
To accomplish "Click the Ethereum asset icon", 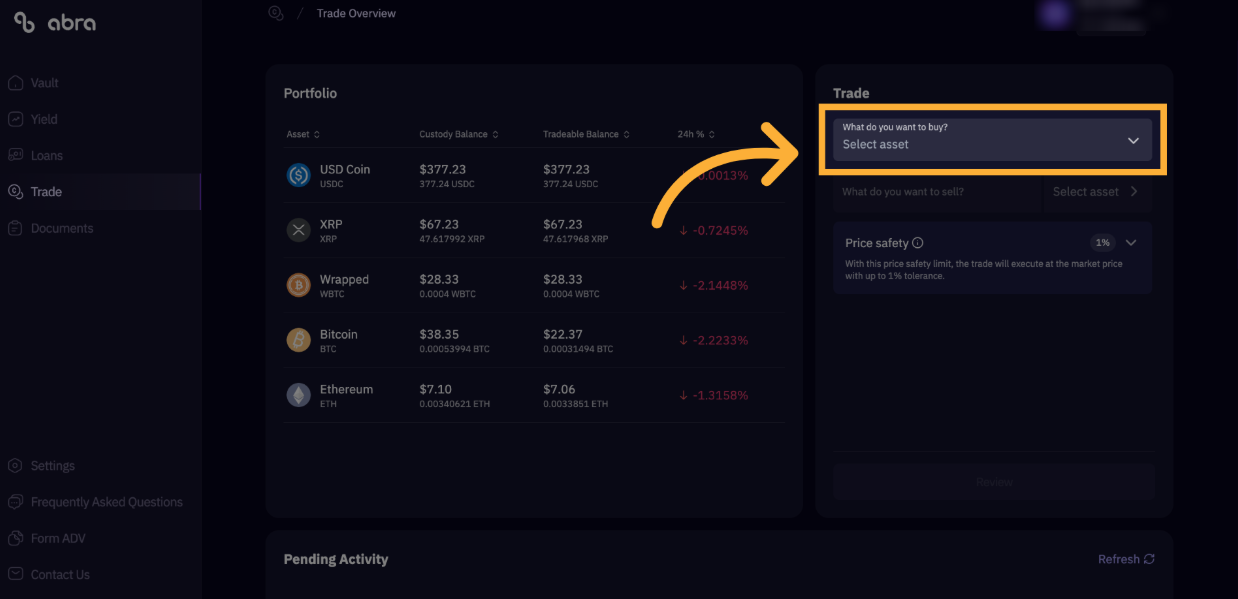I will coord(299,395).
